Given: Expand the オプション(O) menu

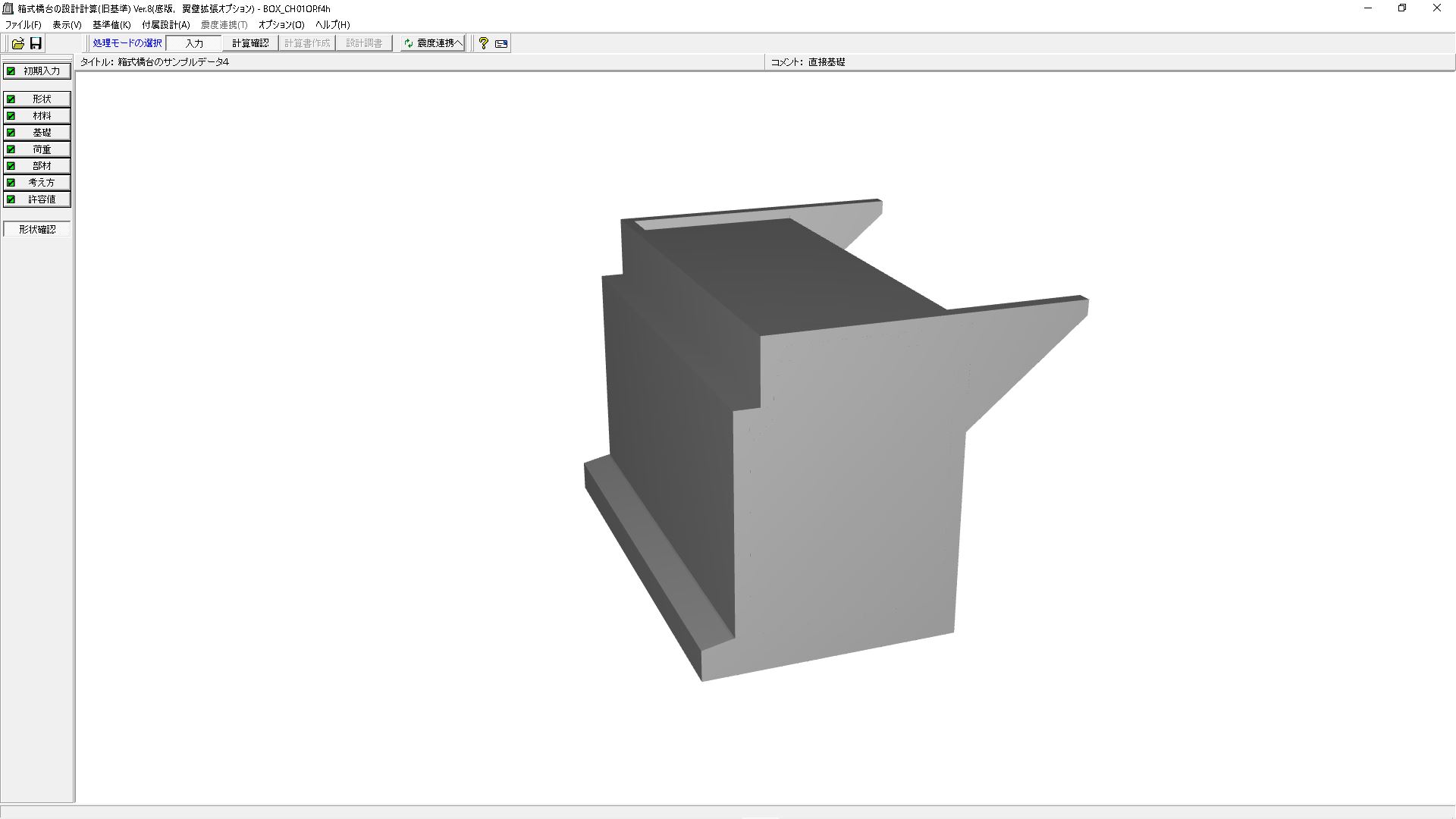Looking at the screenshot, I should pos(281,25).
